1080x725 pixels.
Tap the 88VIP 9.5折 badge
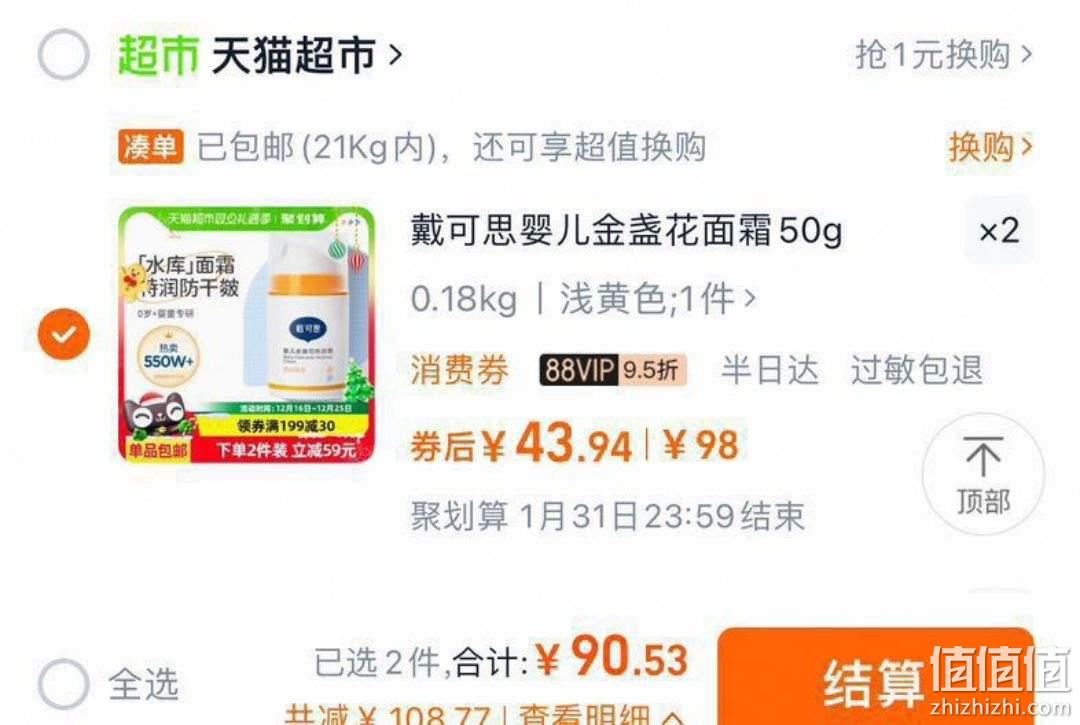pos(612,370)
